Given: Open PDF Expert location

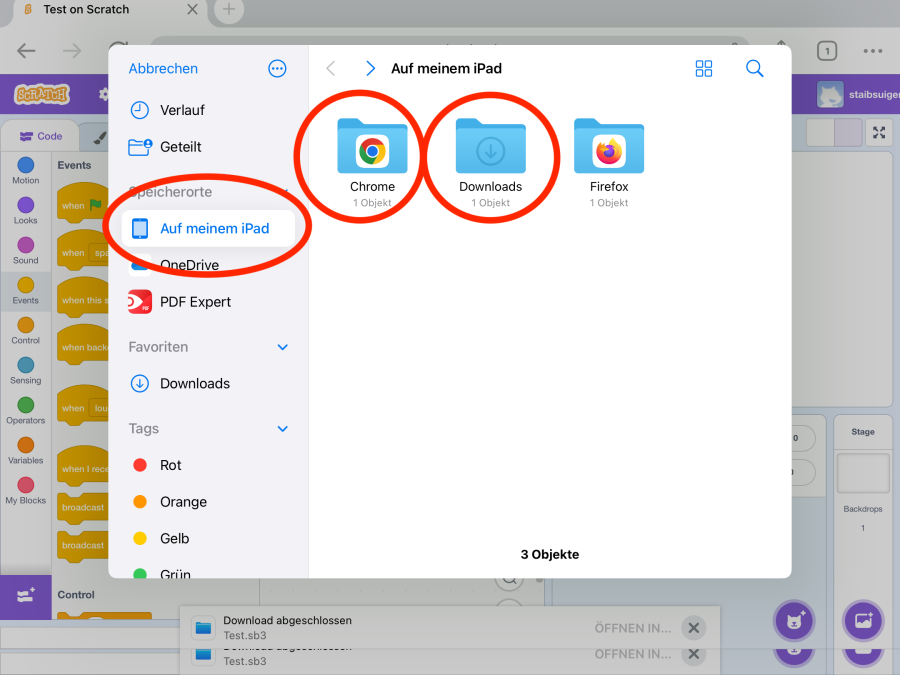Looking at the screenshot, I should point(195,302).
